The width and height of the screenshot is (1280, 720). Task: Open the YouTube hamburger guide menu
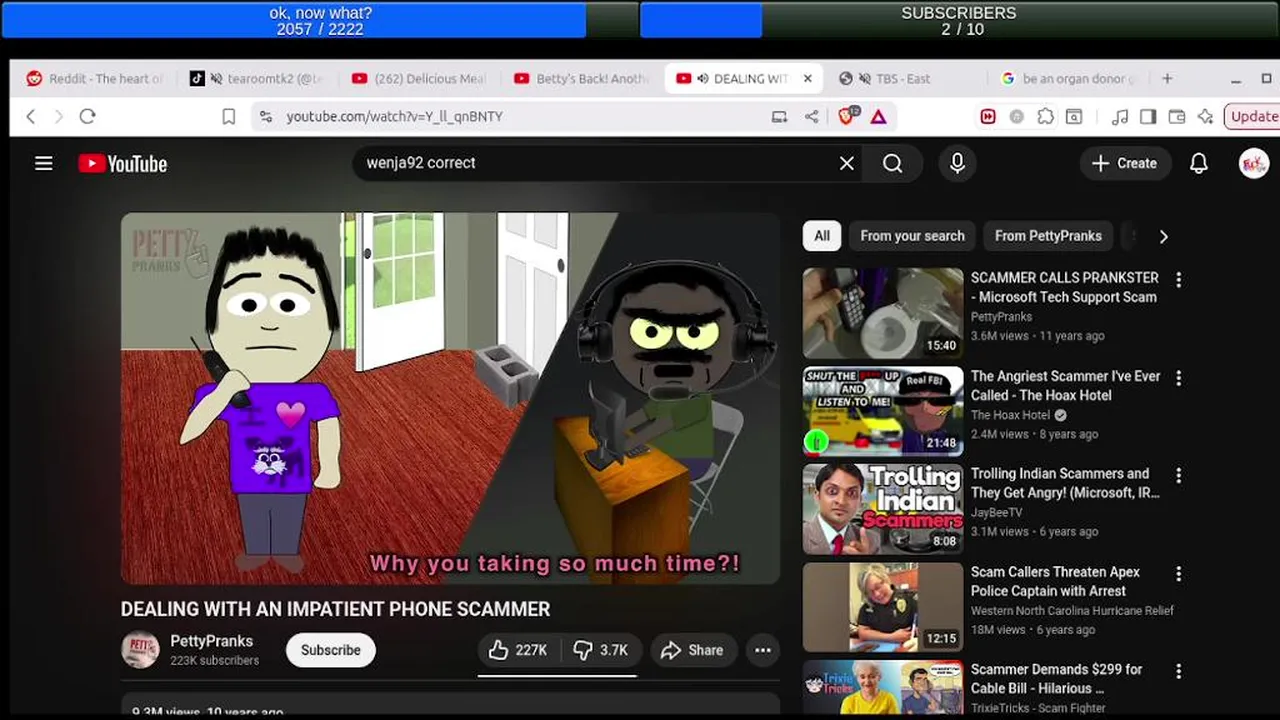coord(43,163)
